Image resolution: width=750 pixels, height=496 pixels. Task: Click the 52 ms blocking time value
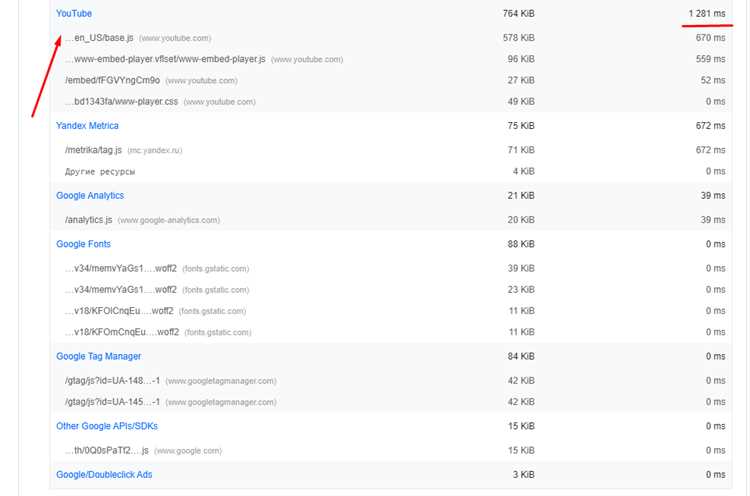(713, 80)
